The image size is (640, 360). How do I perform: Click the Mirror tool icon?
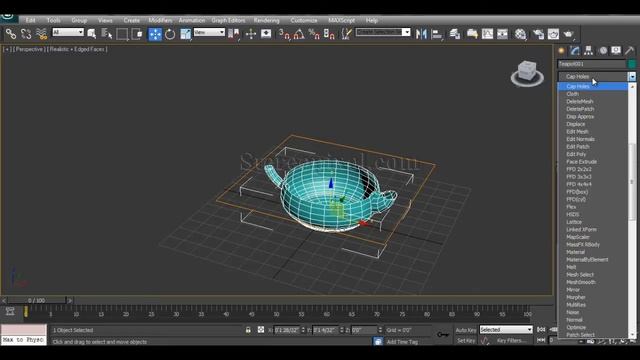(x=421, y=34)
